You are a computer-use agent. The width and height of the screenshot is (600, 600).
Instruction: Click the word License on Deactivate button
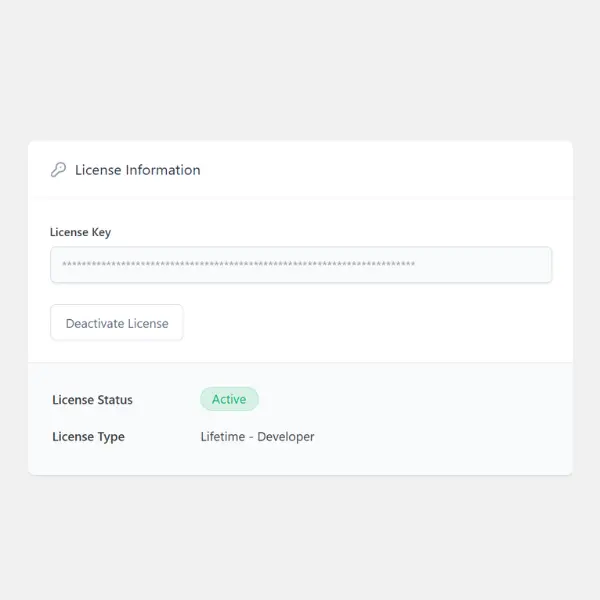coord(148,323)
